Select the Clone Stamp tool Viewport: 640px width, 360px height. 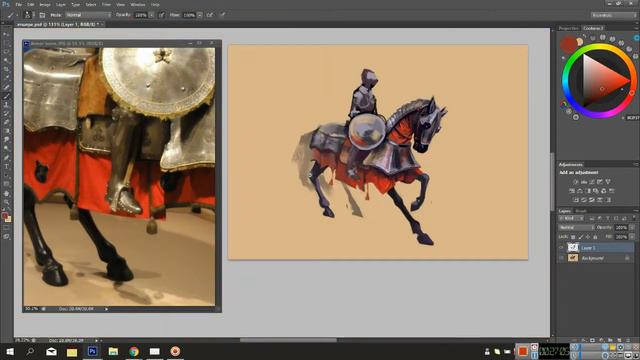[x=6, y=105]
